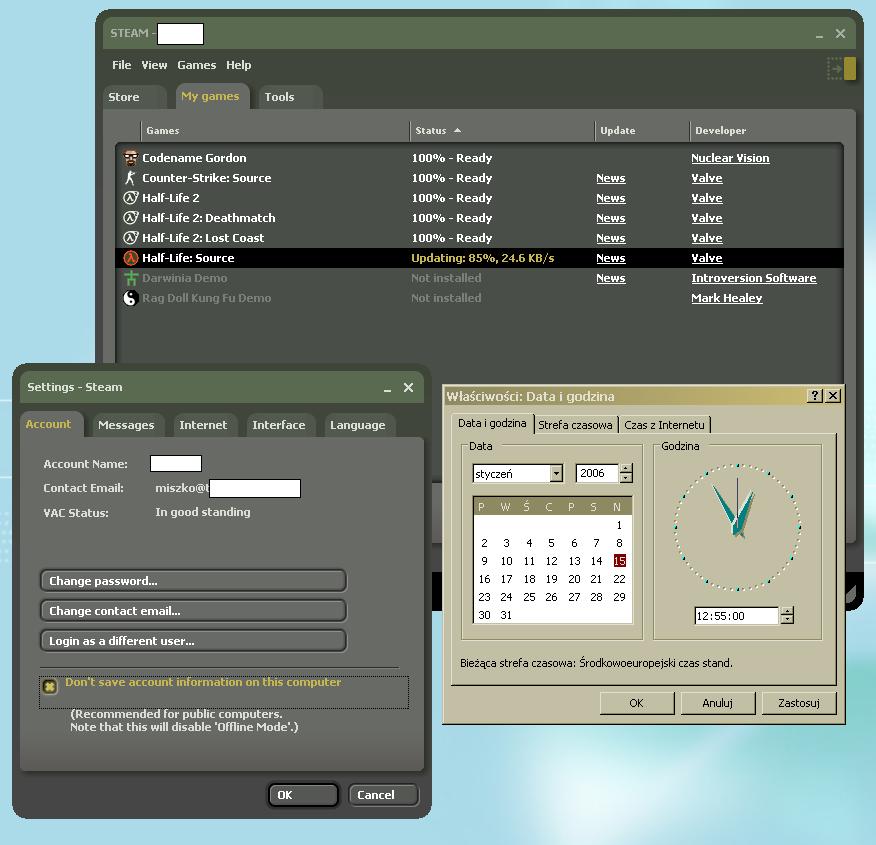Select the Rag Doll Kung Fu Demo row
Screen dimensions: 876x845
(479, 298)
